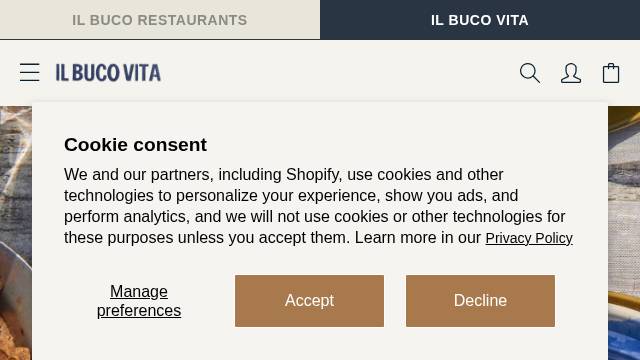This screenshot has width=640, height=360.
Task: Click the hero image strip at left
Action: pyautogui.click(x=16, y=233)
